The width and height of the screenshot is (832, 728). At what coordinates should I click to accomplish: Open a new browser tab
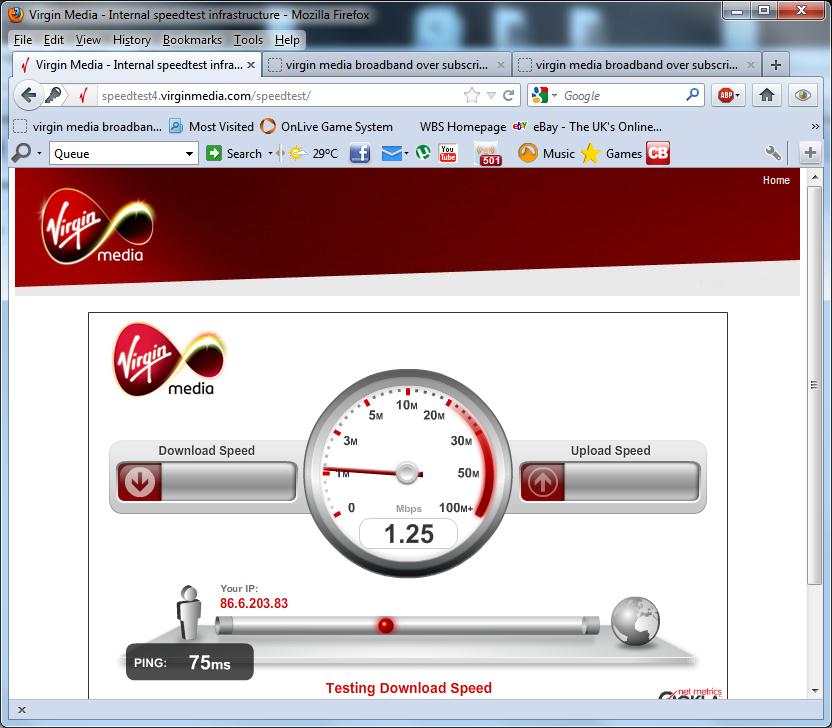click(x=776, y=65)
